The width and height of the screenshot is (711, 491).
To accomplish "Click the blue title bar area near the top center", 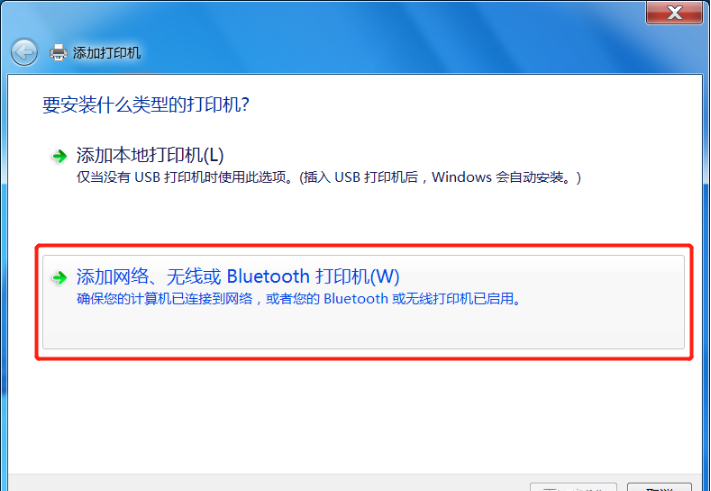I will (363, 27).
